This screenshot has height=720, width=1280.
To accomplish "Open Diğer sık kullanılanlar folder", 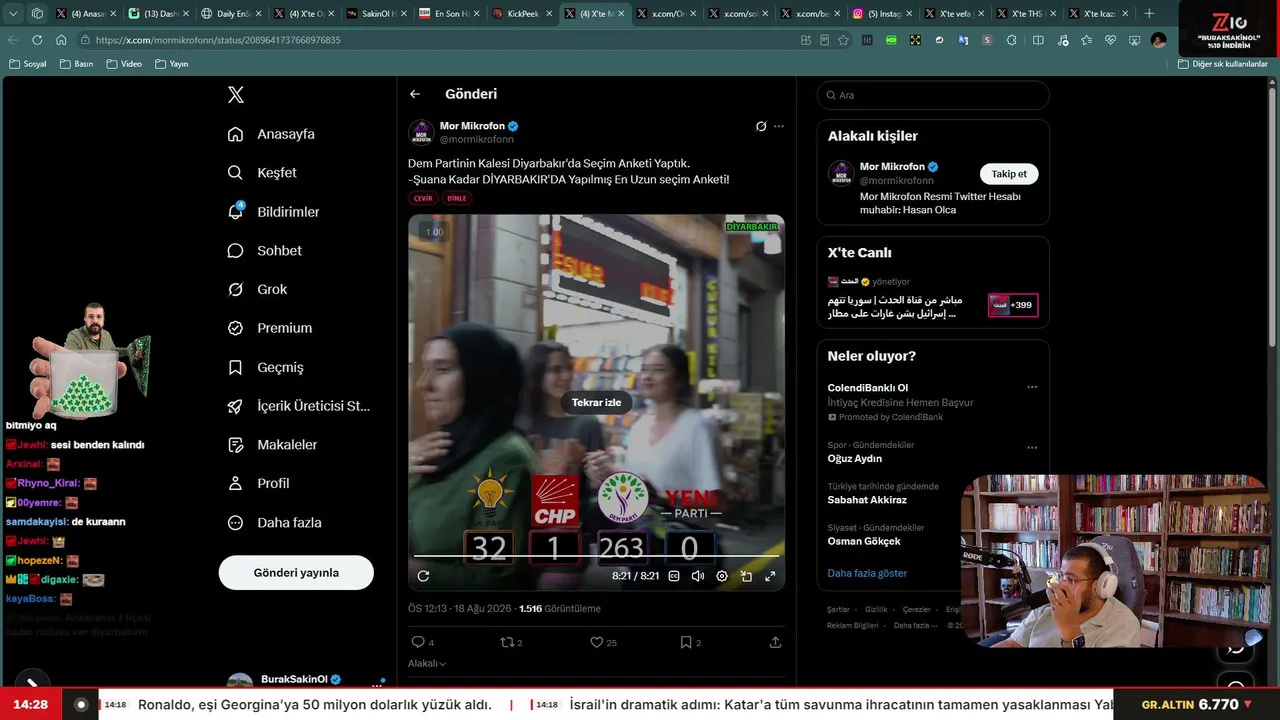I will pos(1223,64).
